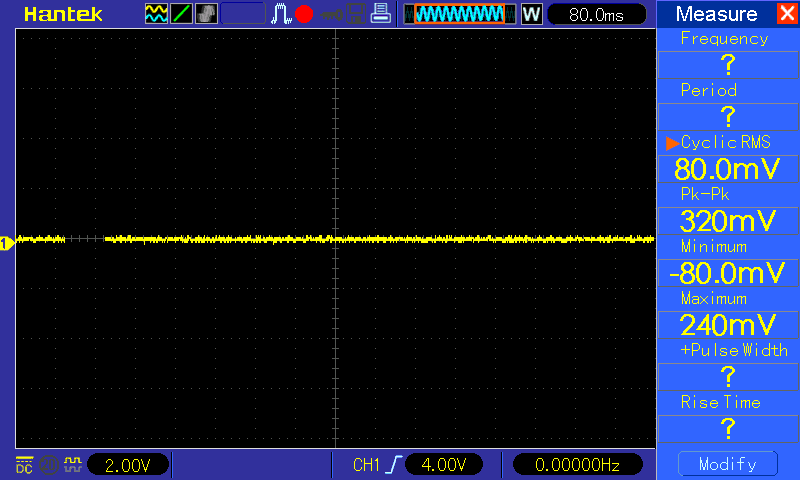This screenshot has width=800, height=480.
Task: Close the Measure panel with the X
Action: [788, 13]
